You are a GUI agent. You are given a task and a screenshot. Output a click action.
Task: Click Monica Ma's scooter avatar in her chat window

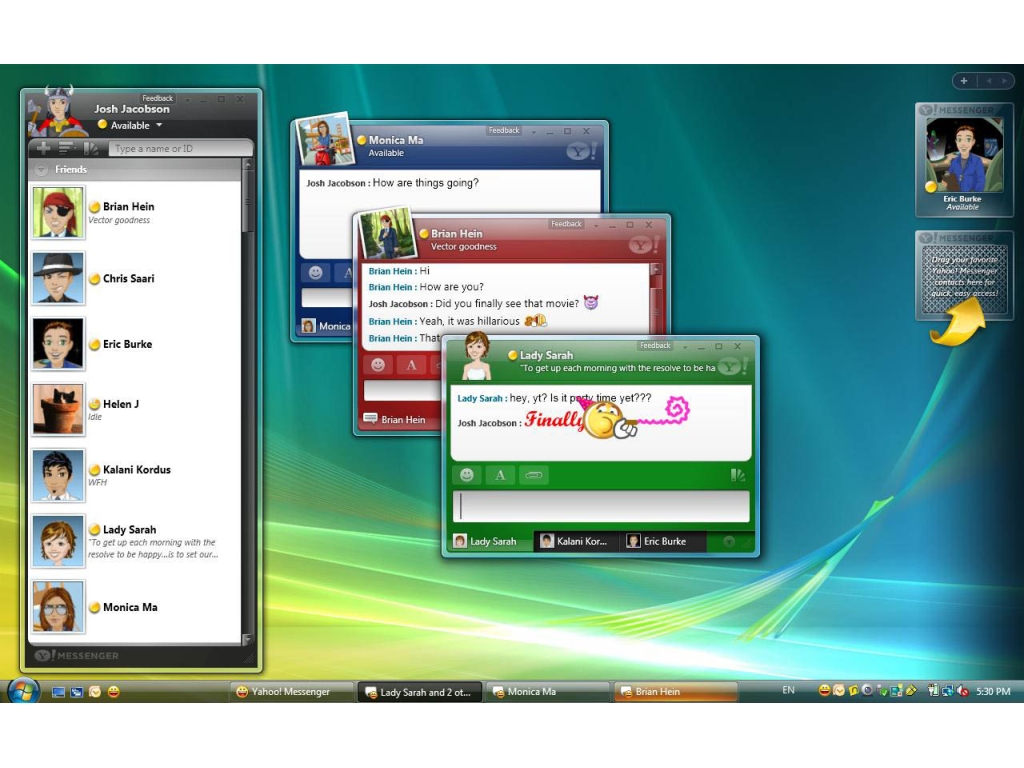(323, 140)
